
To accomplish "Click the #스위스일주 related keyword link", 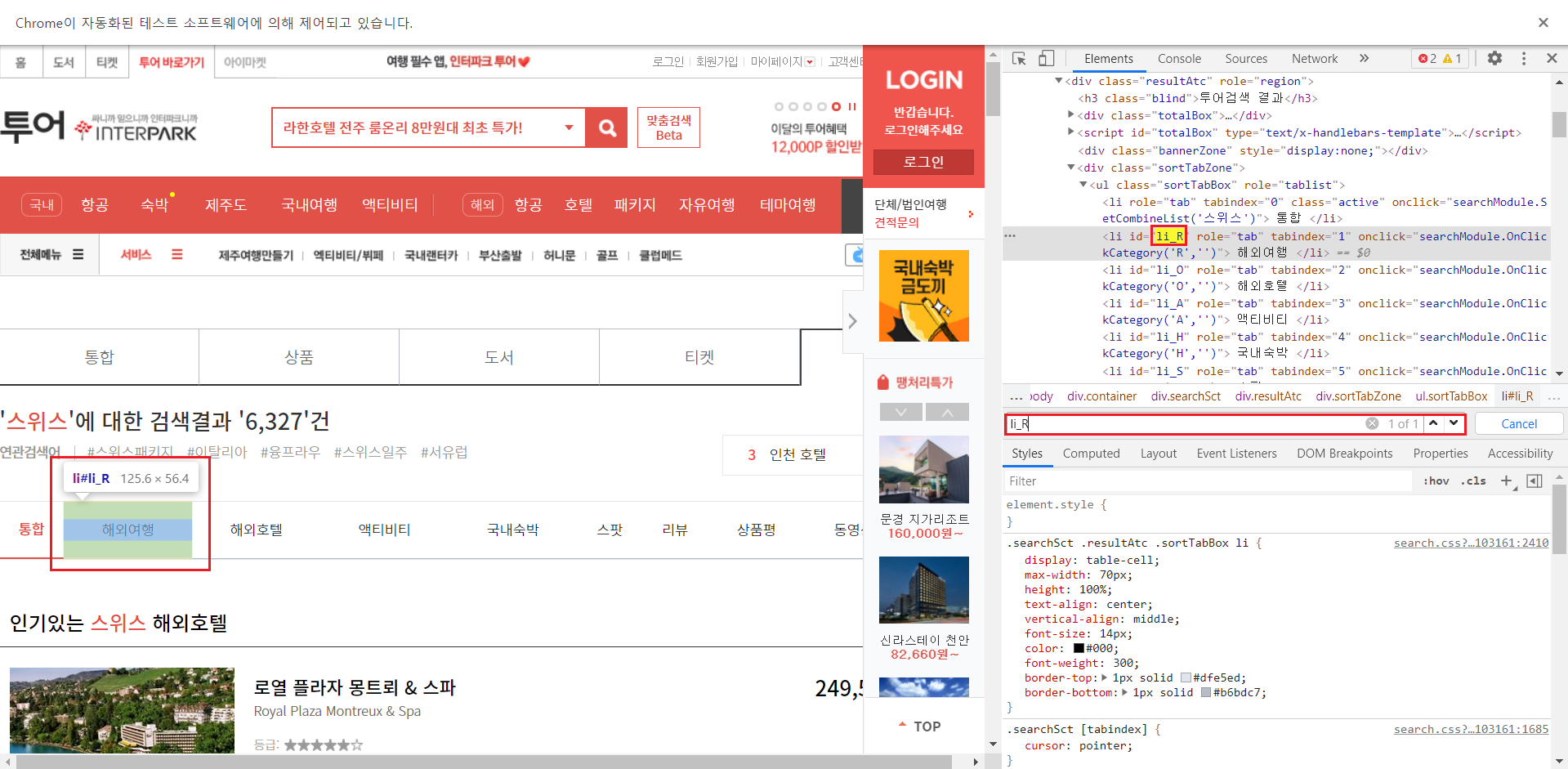I will [x=370, y=452].
